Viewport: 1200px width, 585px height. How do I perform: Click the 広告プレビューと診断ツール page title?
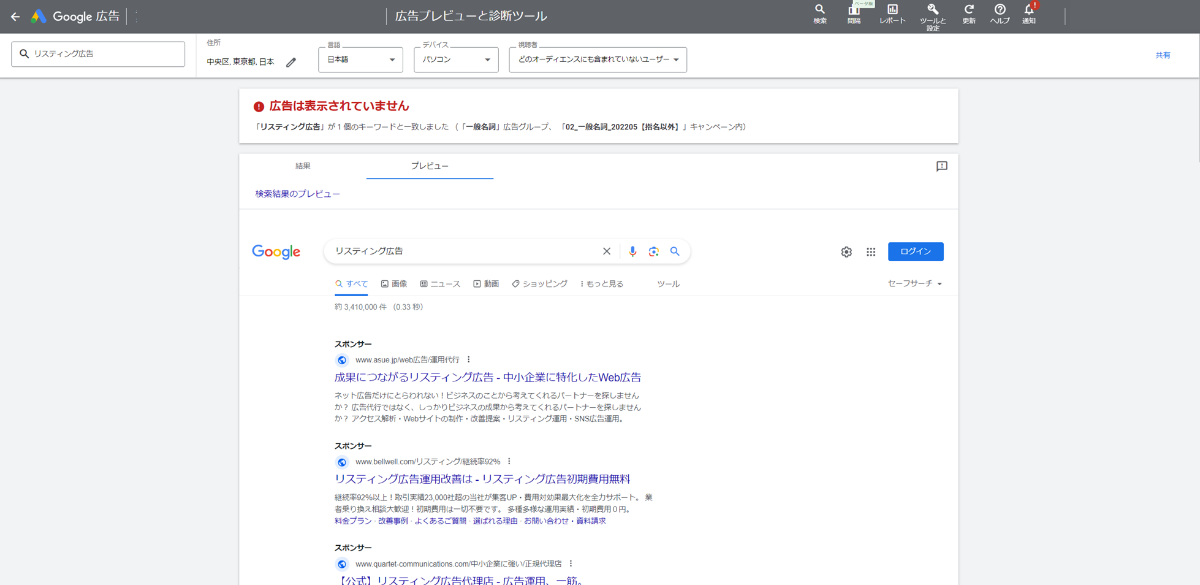(471, 16)
